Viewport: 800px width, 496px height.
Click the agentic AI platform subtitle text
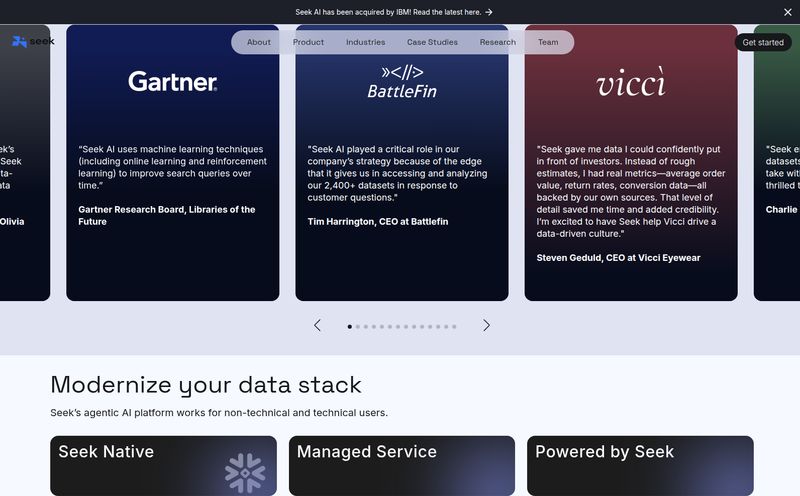click(x=219, y=413)
